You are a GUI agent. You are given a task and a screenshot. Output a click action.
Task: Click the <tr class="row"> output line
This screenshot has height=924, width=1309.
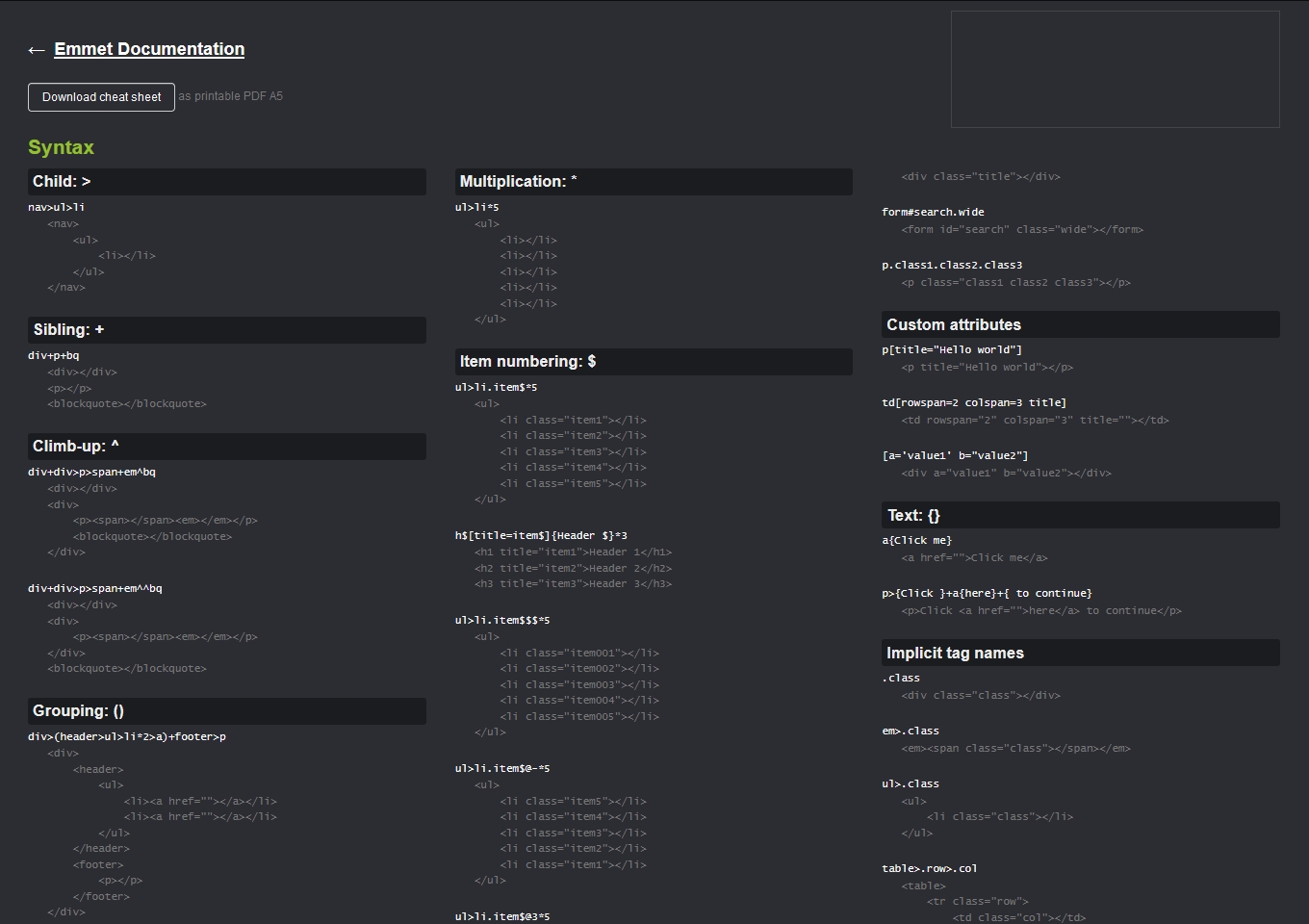[x=978, y=901]
